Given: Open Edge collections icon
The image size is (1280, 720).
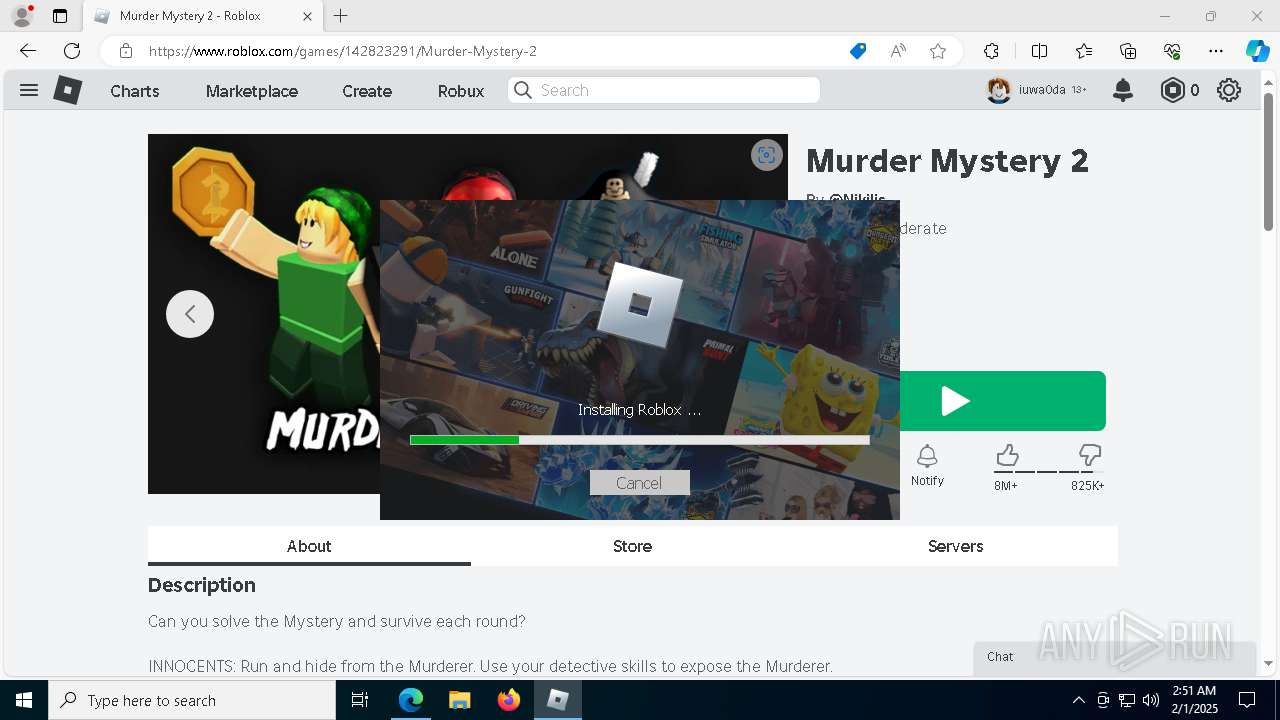Looking at the screenshot, I should [x=1128, y=51].
